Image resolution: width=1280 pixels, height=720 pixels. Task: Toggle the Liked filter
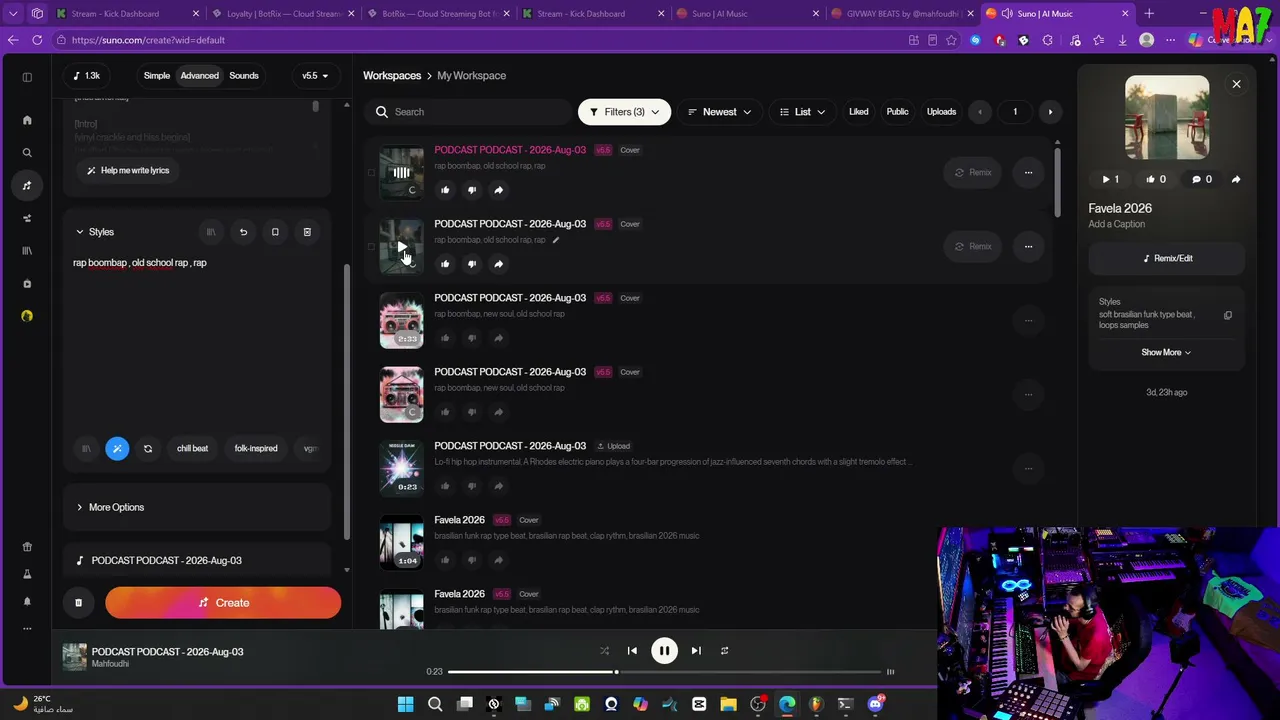(858, 112)
